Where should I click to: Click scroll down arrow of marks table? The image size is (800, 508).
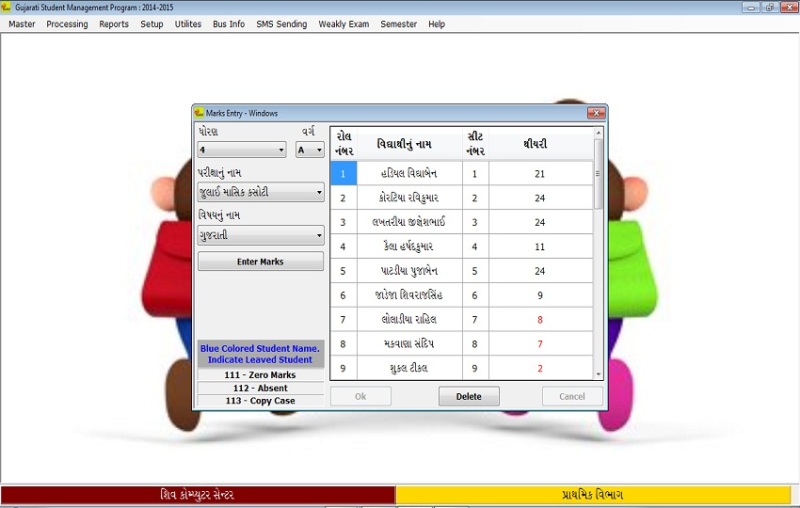(x=598, y=374)
